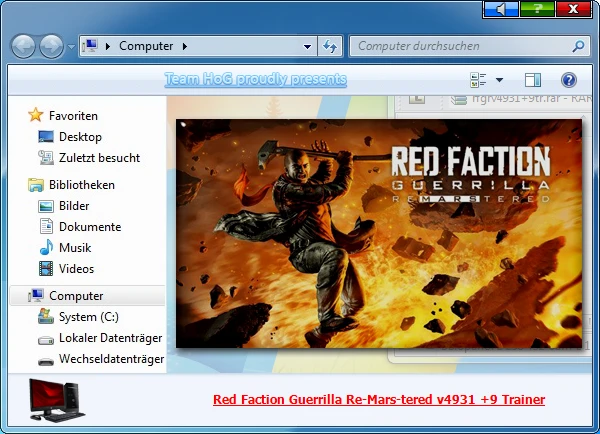Open the Videos library

(76, 269)
